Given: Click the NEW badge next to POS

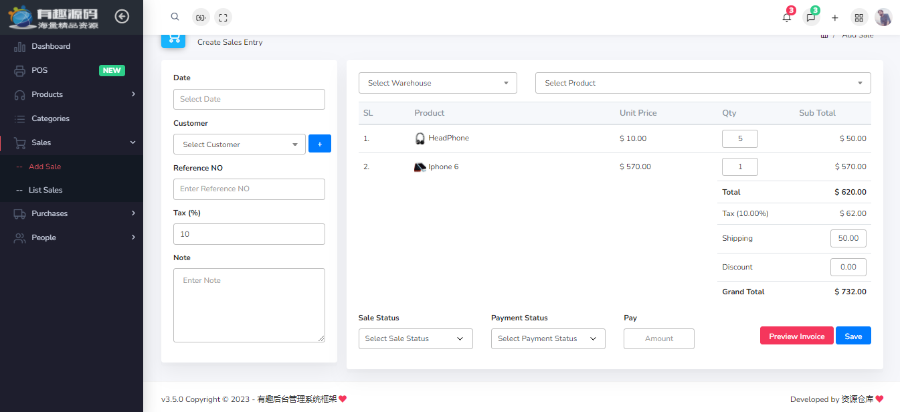Looking at the screenshot, I should coord(112,71).
